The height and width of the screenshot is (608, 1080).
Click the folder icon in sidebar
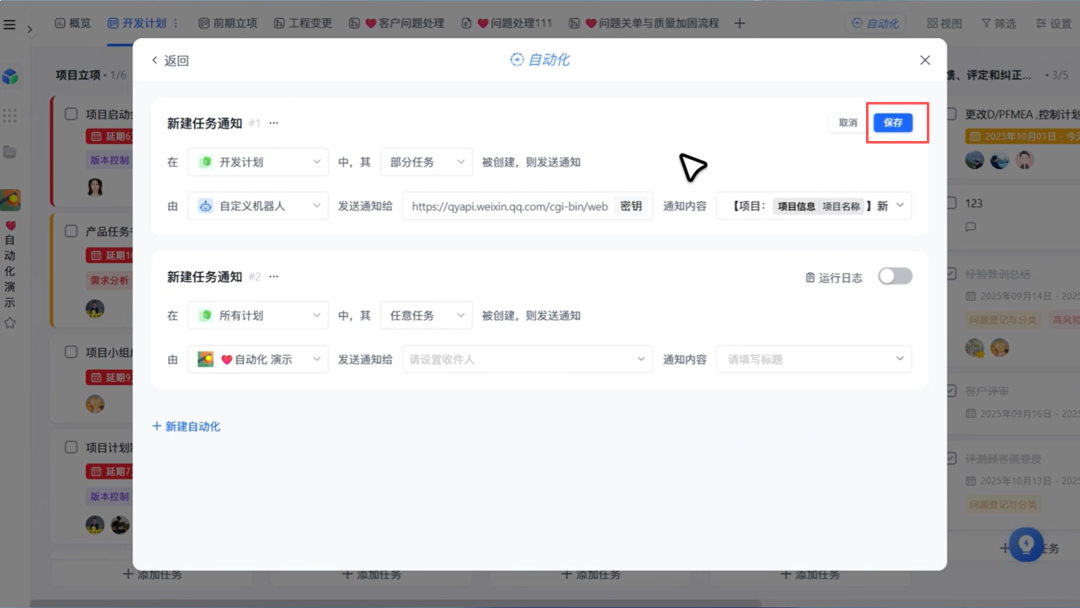tap(10, 151)
